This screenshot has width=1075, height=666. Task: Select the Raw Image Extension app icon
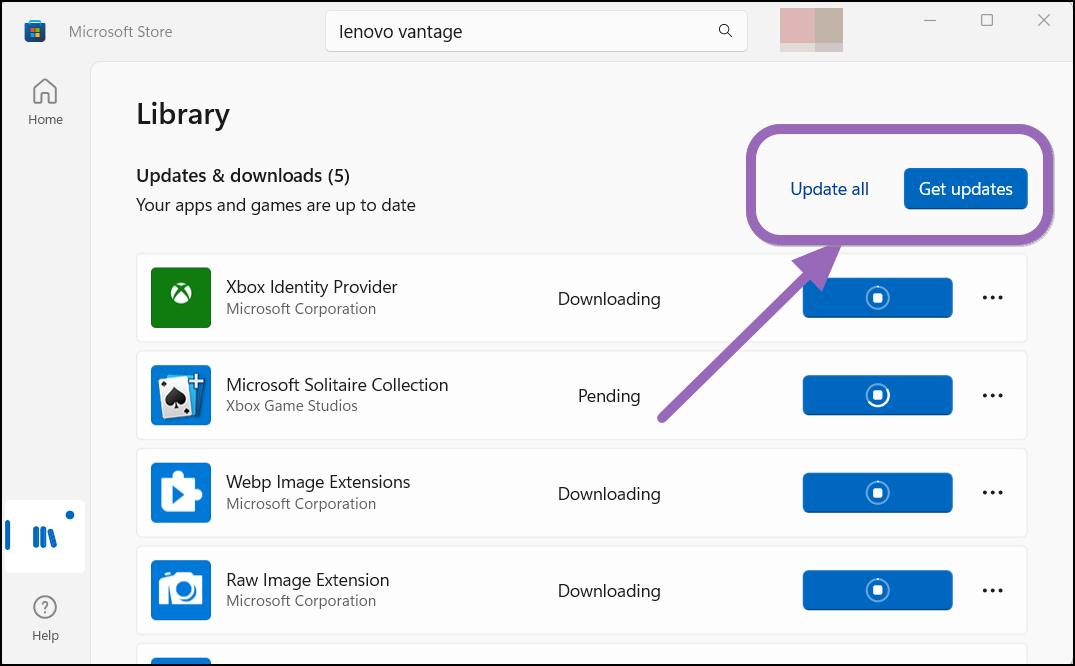[x=181, y=590]
